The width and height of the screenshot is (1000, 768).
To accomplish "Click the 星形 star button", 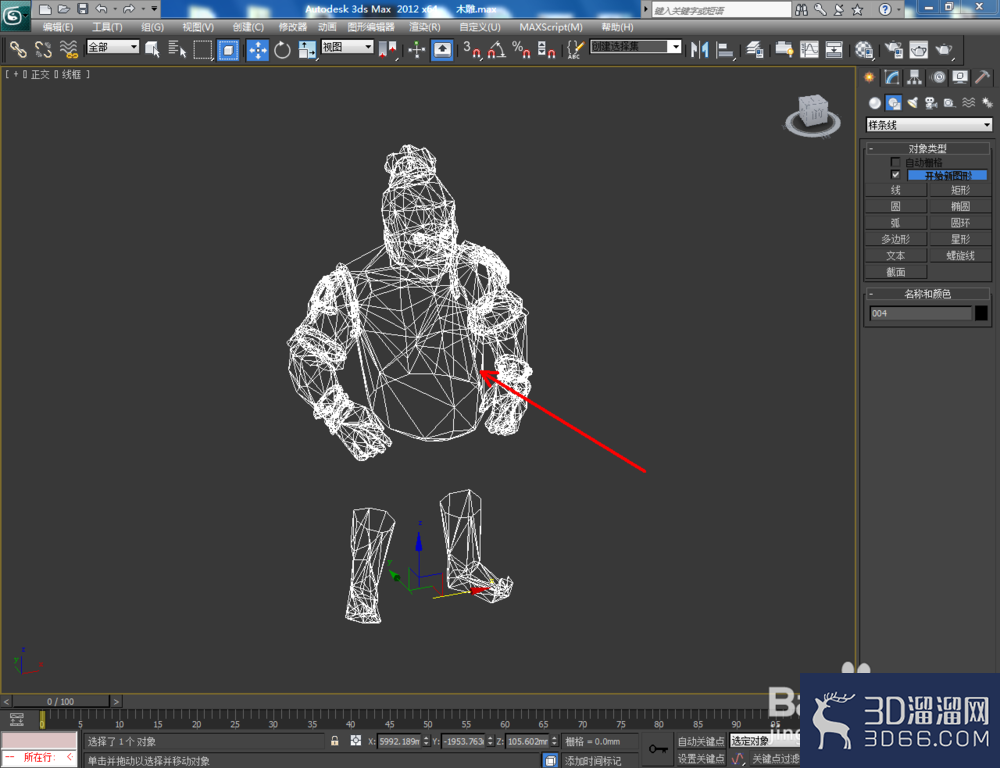I will coord(960,239).
